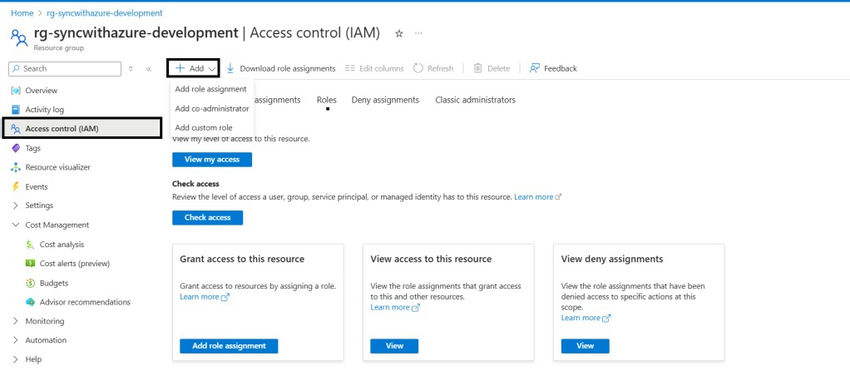This screenshot has width=850, height=376.
Task: Switch to the Deny assignments tab
Action: tap(385, 100)
